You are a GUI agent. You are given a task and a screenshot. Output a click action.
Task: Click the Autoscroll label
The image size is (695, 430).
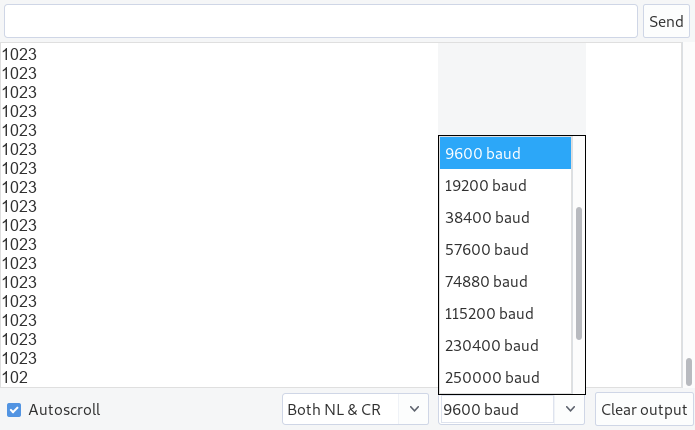64,410
